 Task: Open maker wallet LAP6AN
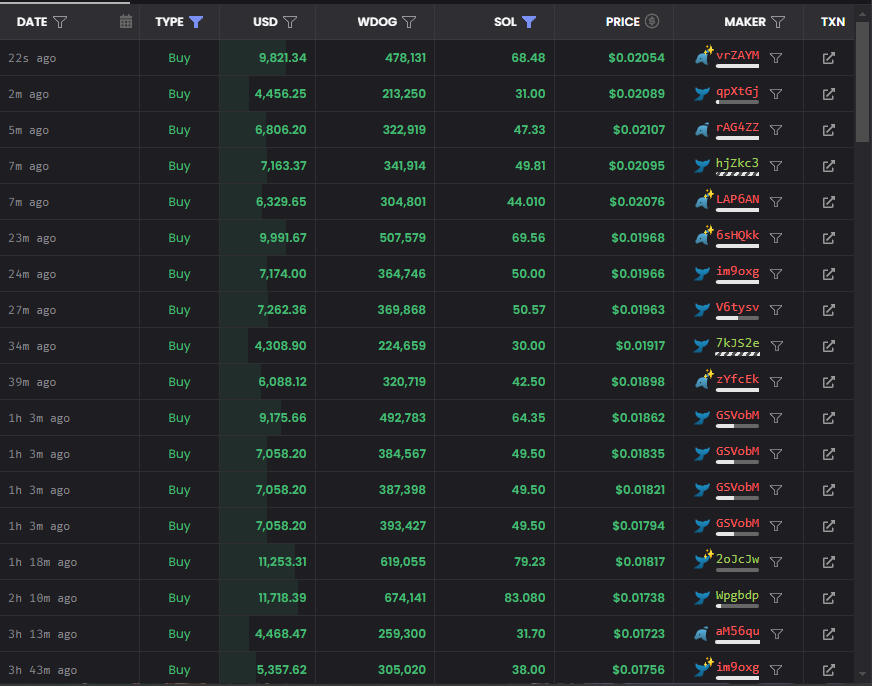click(x=737, y=199)
